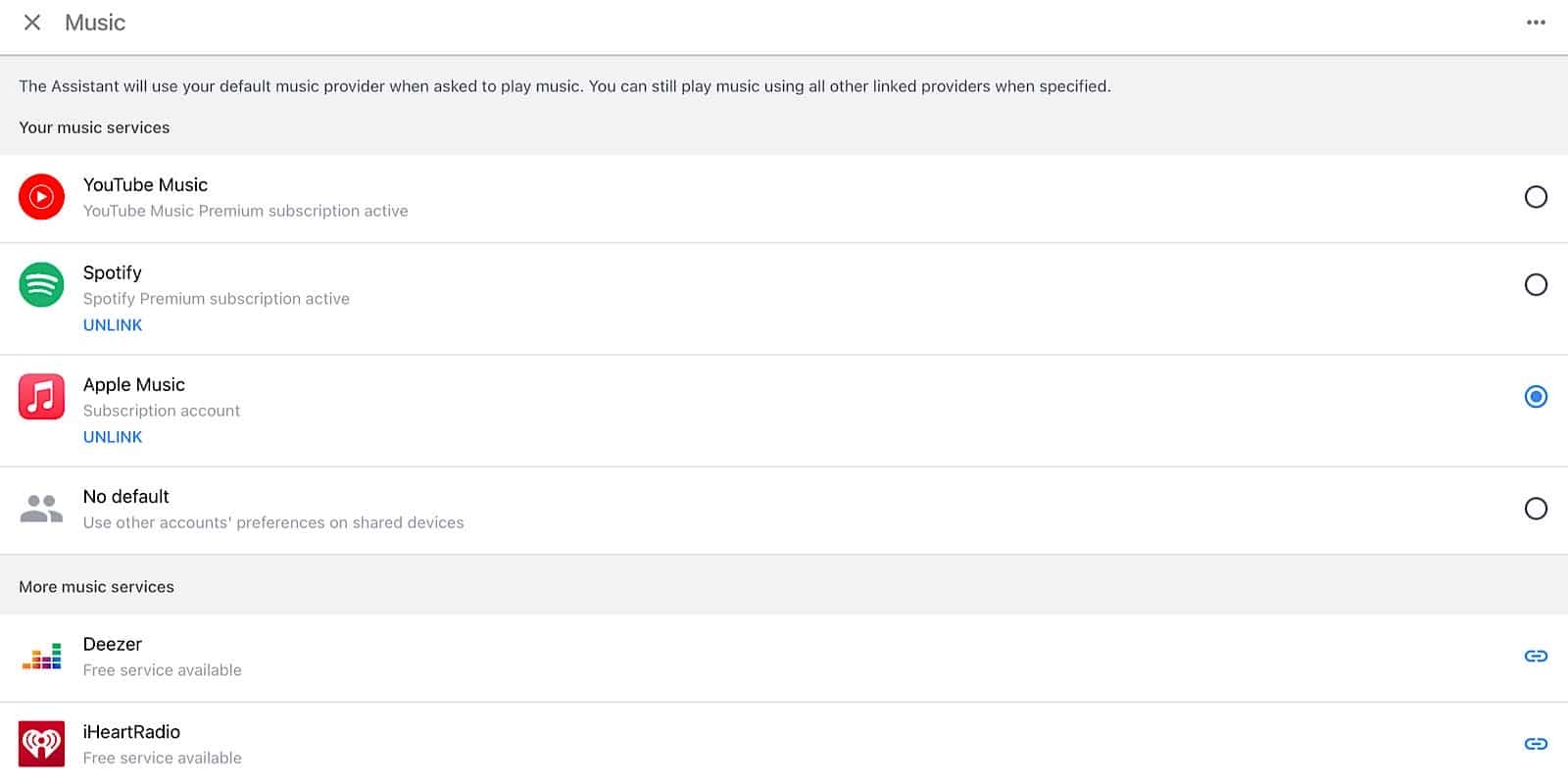Click the No default people icon
The width and height of the screenshot is (1568, 784).
[x=41, y=508]
